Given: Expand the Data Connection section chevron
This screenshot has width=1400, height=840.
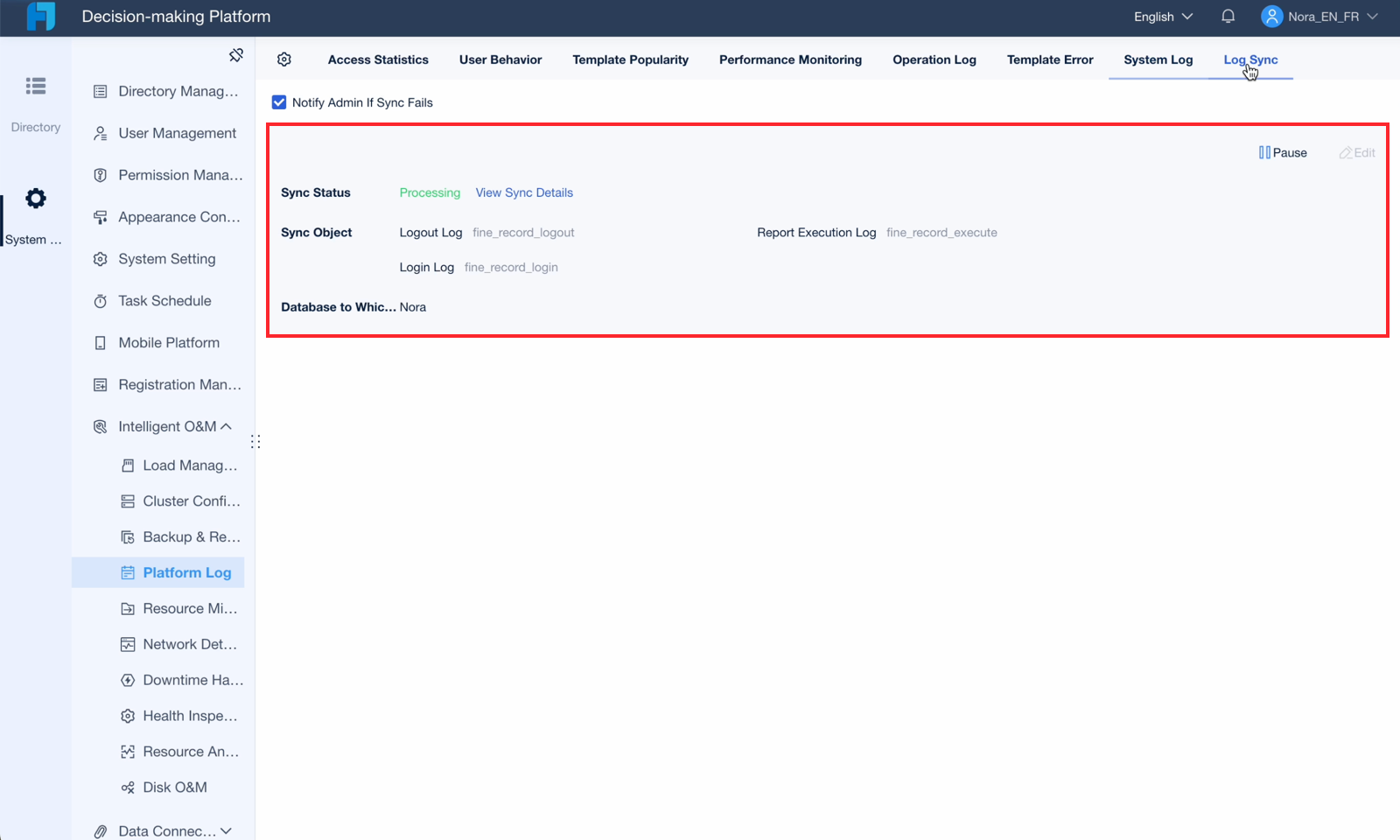Looking at the screenshot, I should pos(227,831).
